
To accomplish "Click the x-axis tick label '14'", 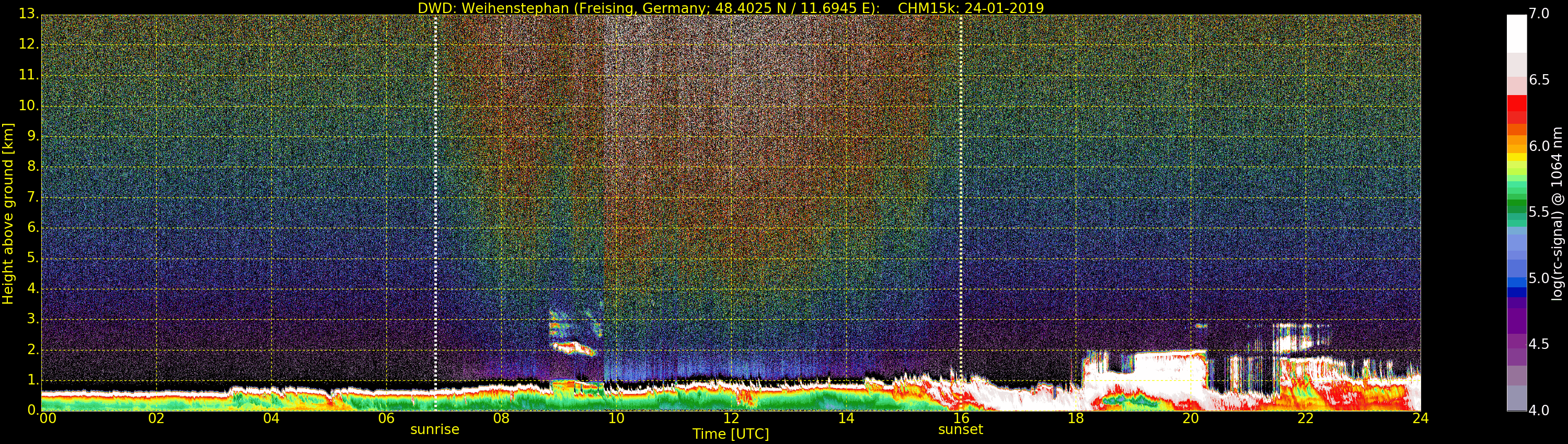I will tap(846, 418).
